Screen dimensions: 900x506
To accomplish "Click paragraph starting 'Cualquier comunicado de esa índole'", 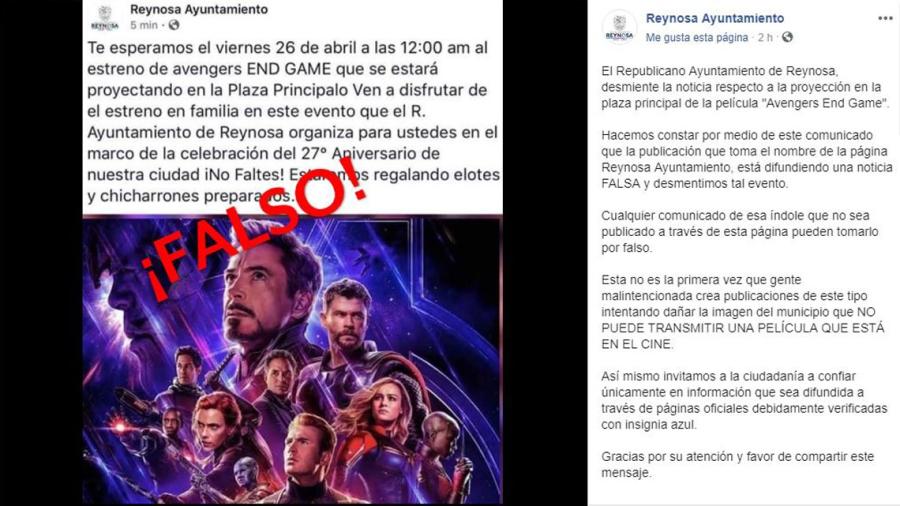I will pos(740,232).
